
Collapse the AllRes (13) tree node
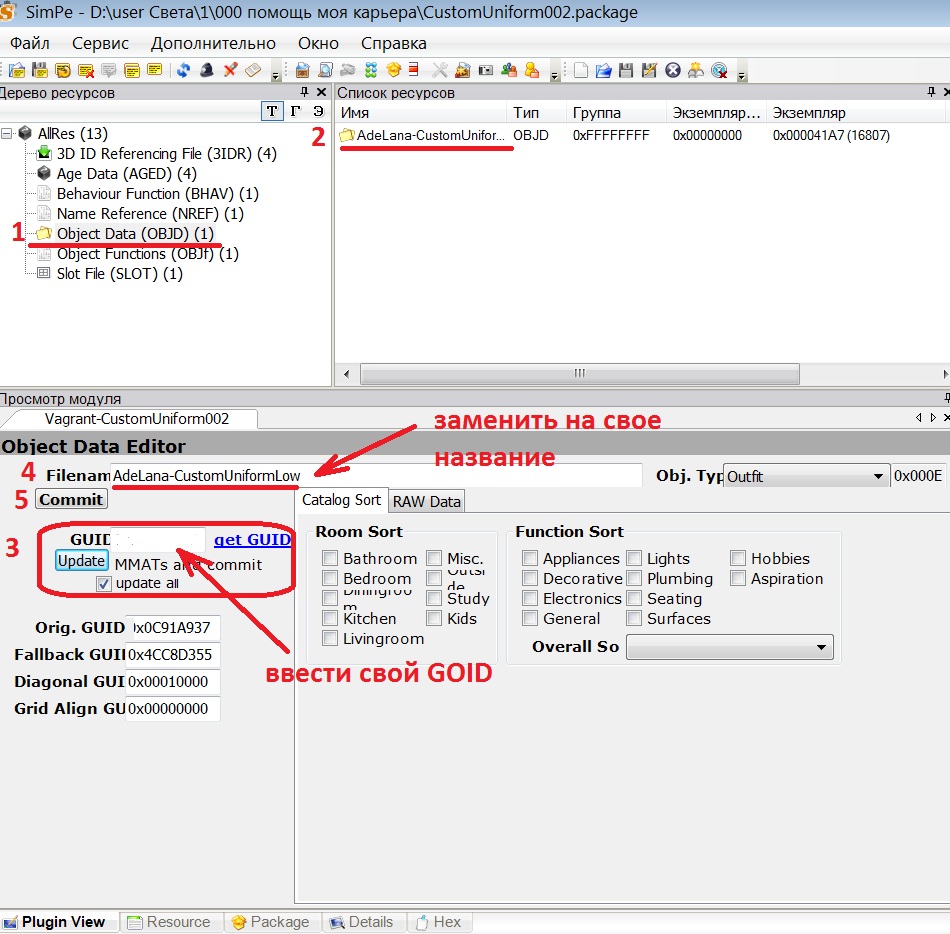coord(8,134)
